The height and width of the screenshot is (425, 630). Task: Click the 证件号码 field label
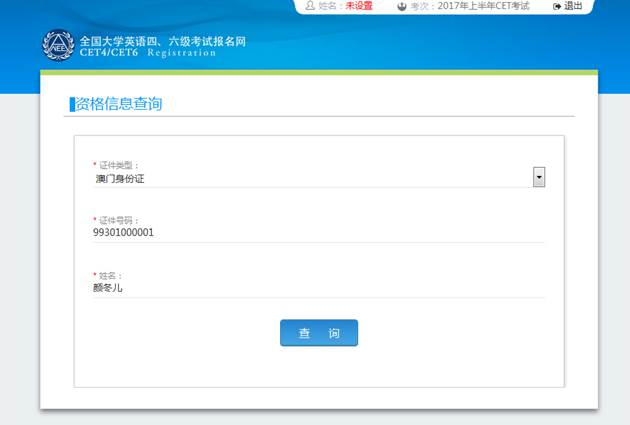(x=118, y=220)
